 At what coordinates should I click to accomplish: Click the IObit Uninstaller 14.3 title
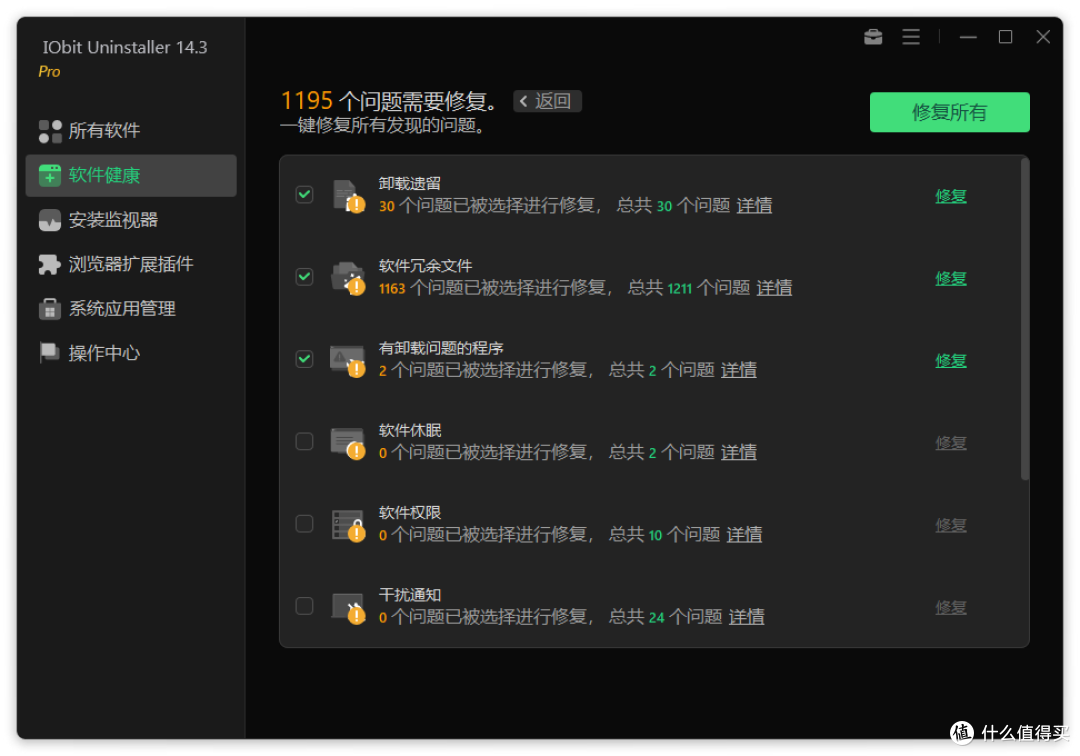pyautogui.click(x=125, y=48)
